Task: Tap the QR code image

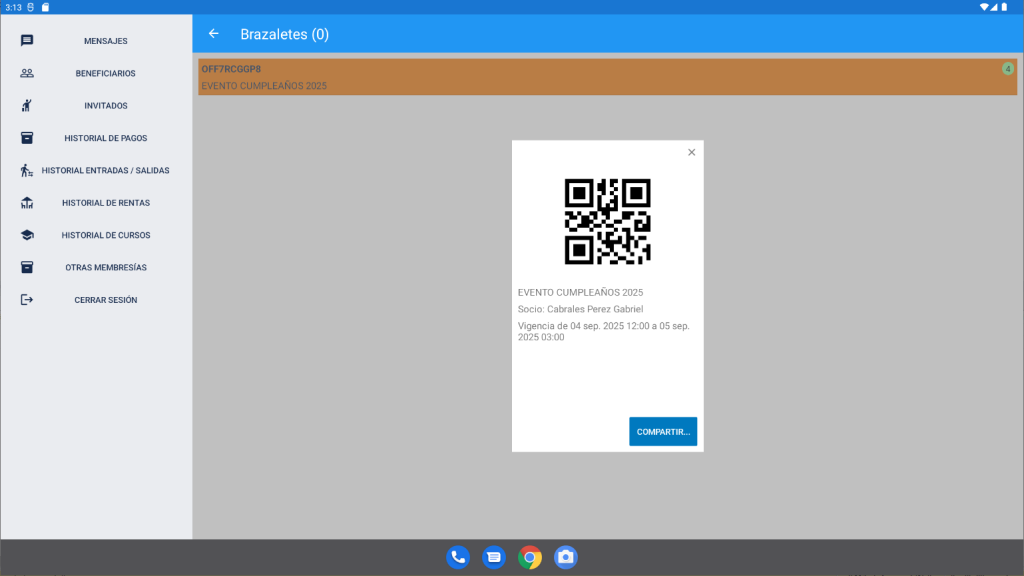Action: point(607,221)
